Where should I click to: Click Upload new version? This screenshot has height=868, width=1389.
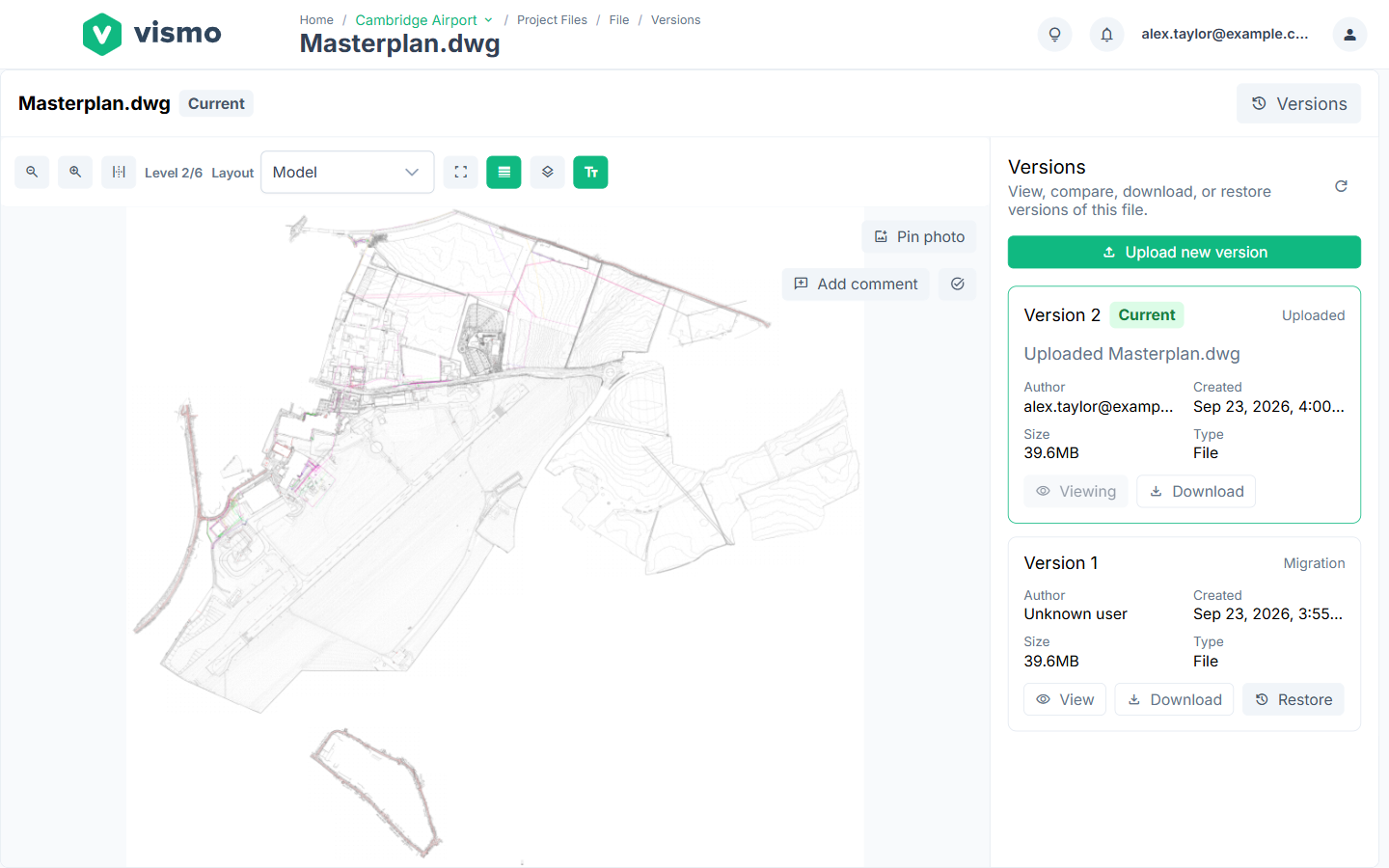1185,252
